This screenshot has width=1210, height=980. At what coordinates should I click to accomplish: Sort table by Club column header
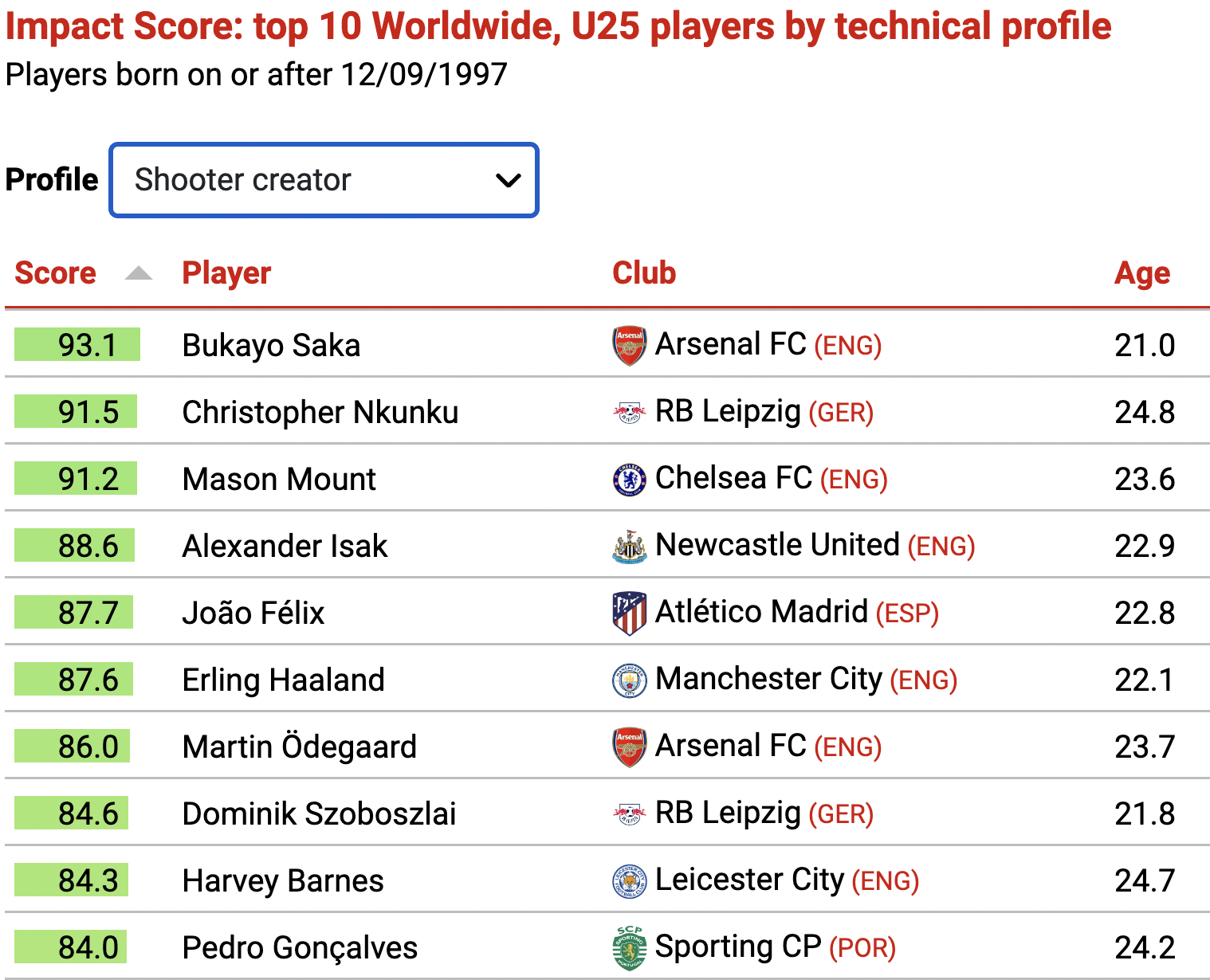point(644,273)
